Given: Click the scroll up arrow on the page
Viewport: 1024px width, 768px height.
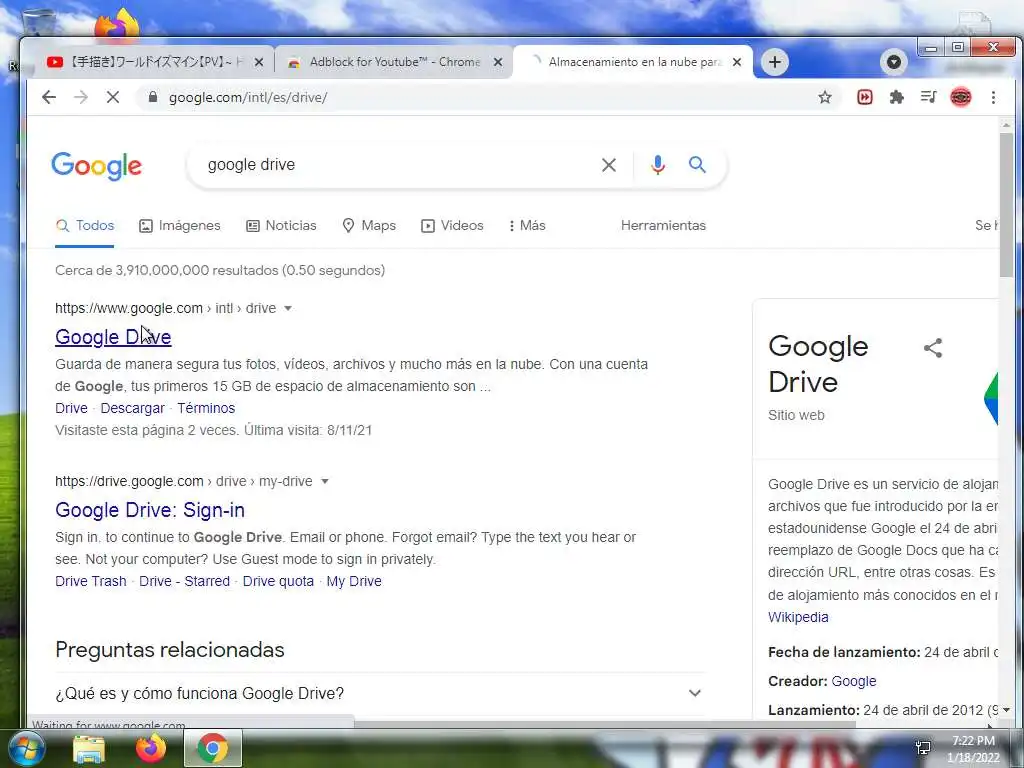Looking at the screenshot, I should point(1006,125).
